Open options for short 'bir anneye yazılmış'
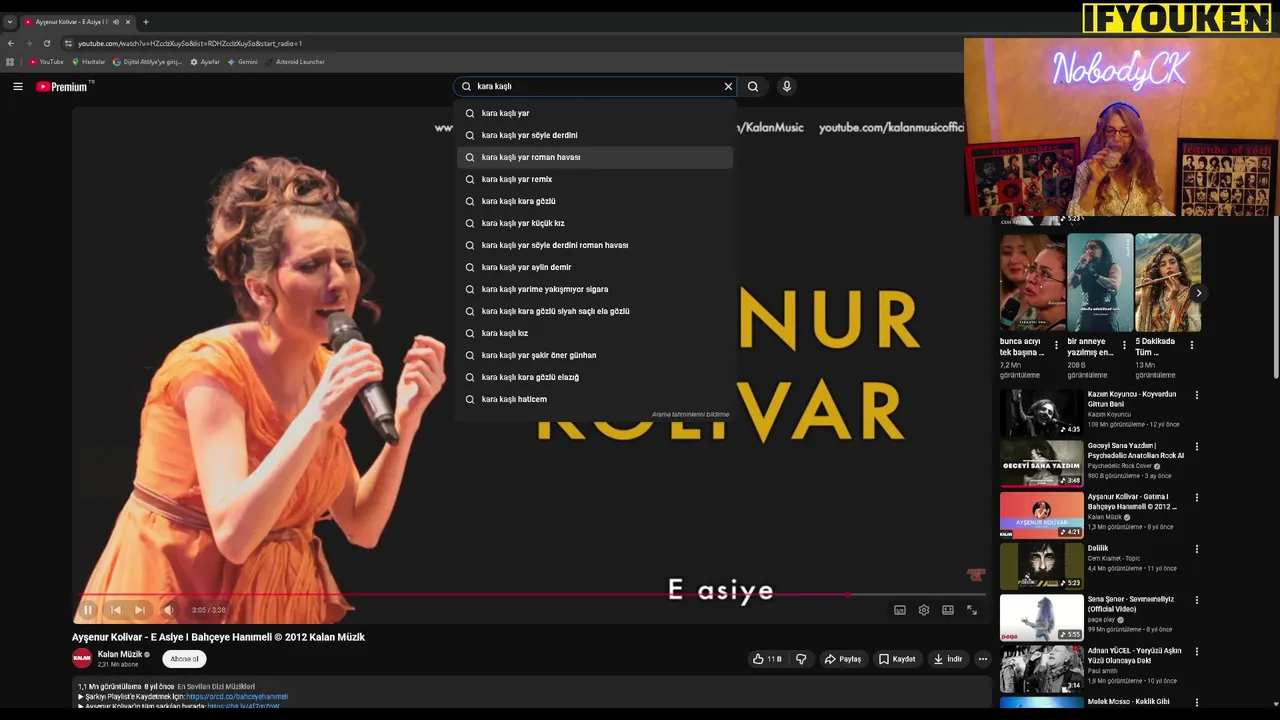 [x=1124, y=345]
